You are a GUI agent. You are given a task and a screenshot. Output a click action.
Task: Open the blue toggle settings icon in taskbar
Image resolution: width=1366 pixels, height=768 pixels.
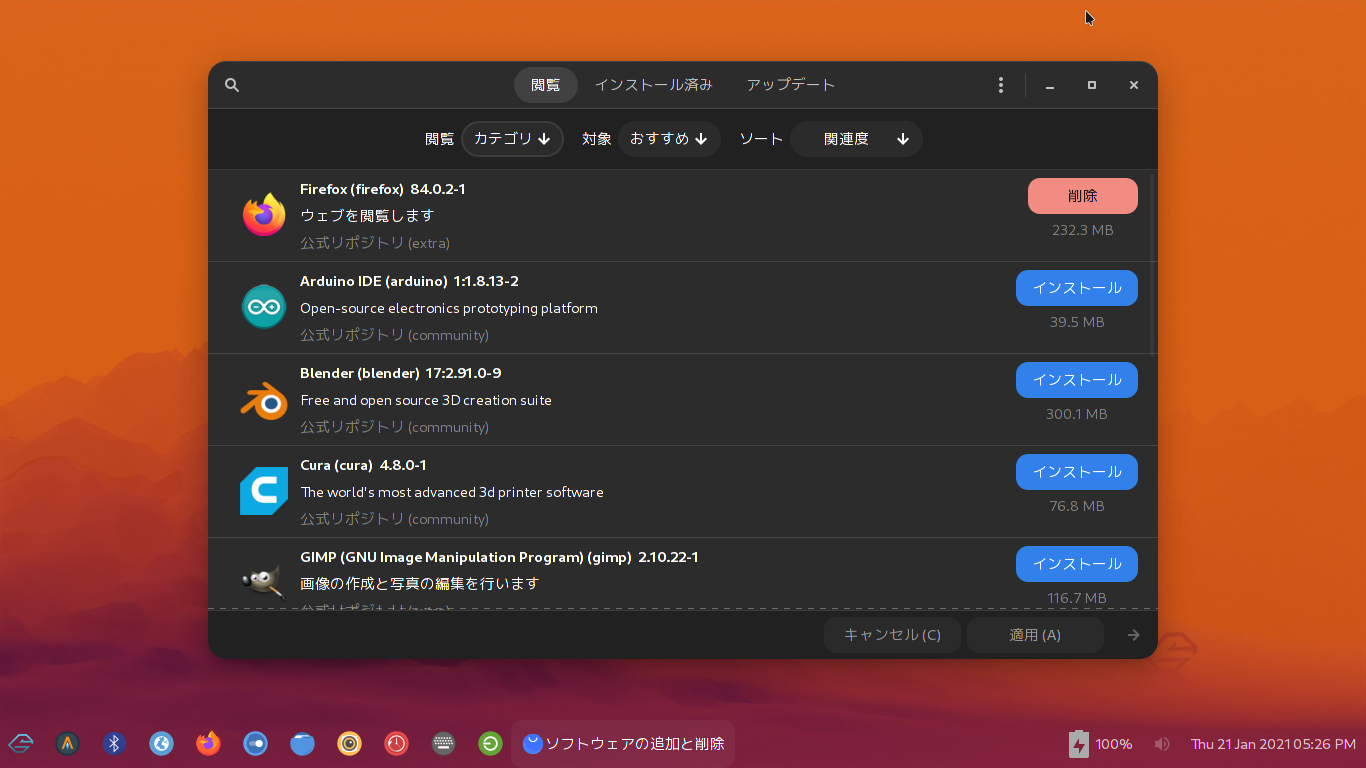point(255,743)
